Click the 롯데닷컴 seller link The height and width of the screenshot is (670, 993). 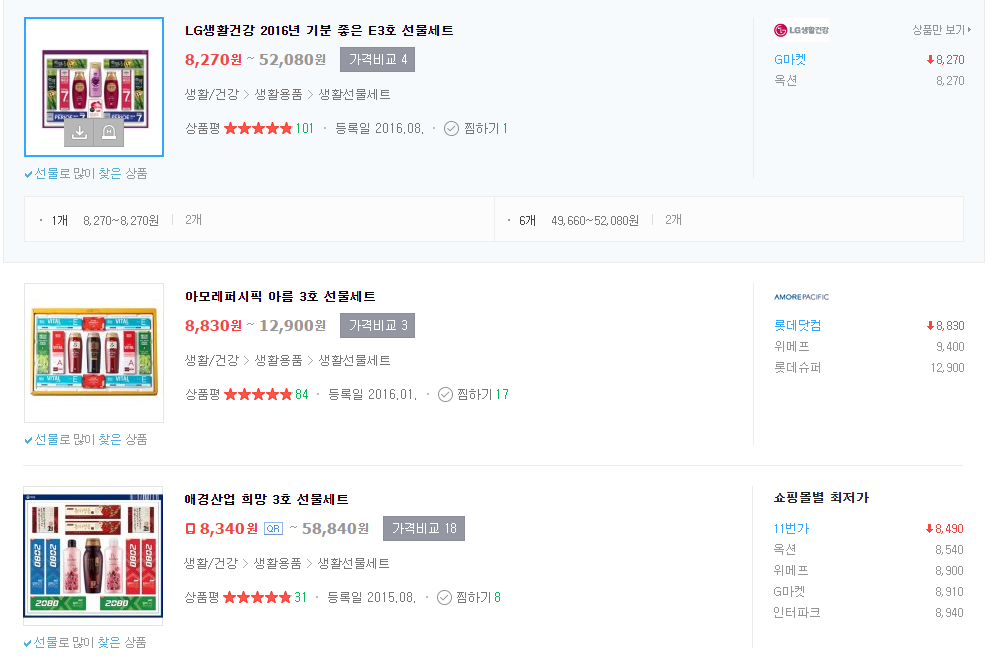click(797, 325)
